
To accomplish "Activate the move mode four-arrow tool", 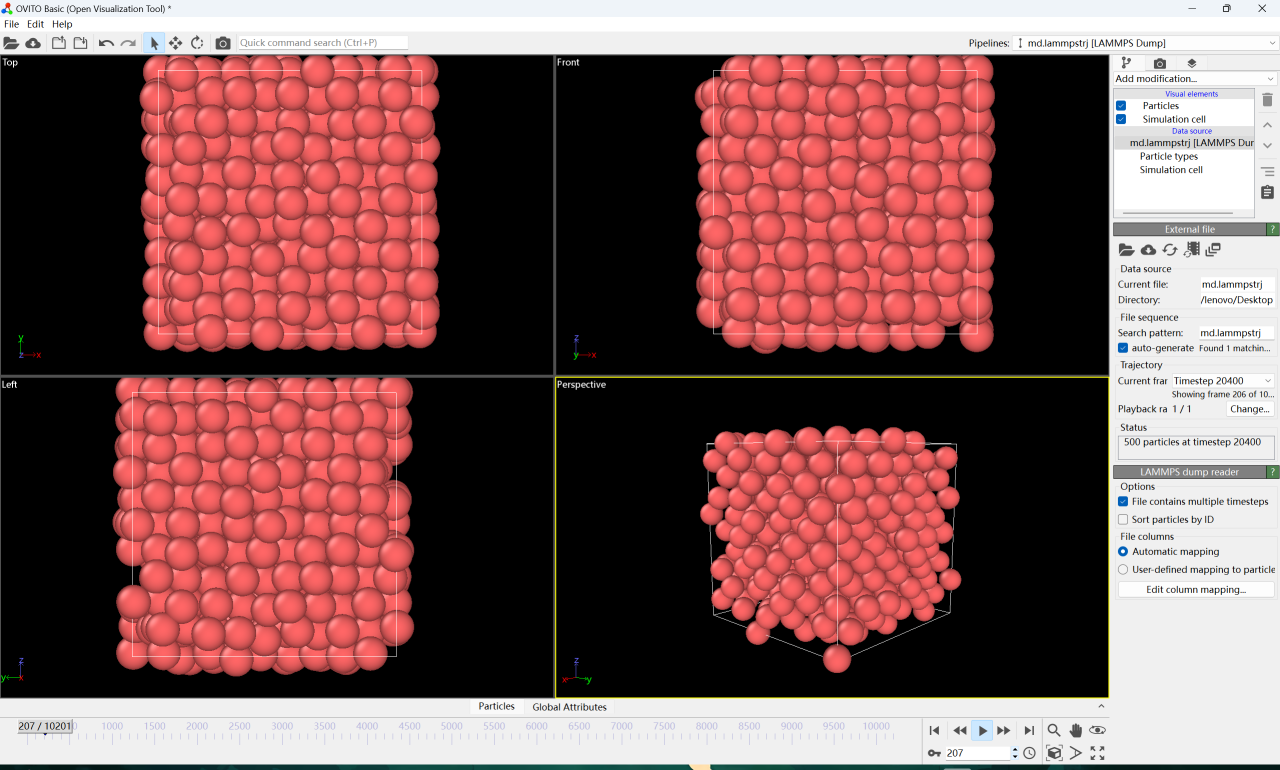I will (175, 43).
